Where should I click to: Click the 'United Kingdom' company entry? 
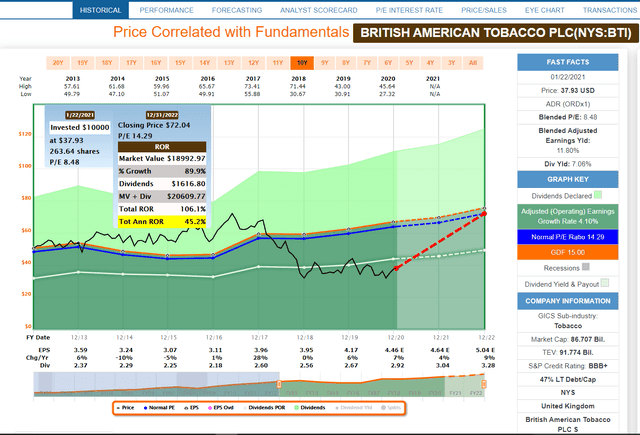point(567,406)
